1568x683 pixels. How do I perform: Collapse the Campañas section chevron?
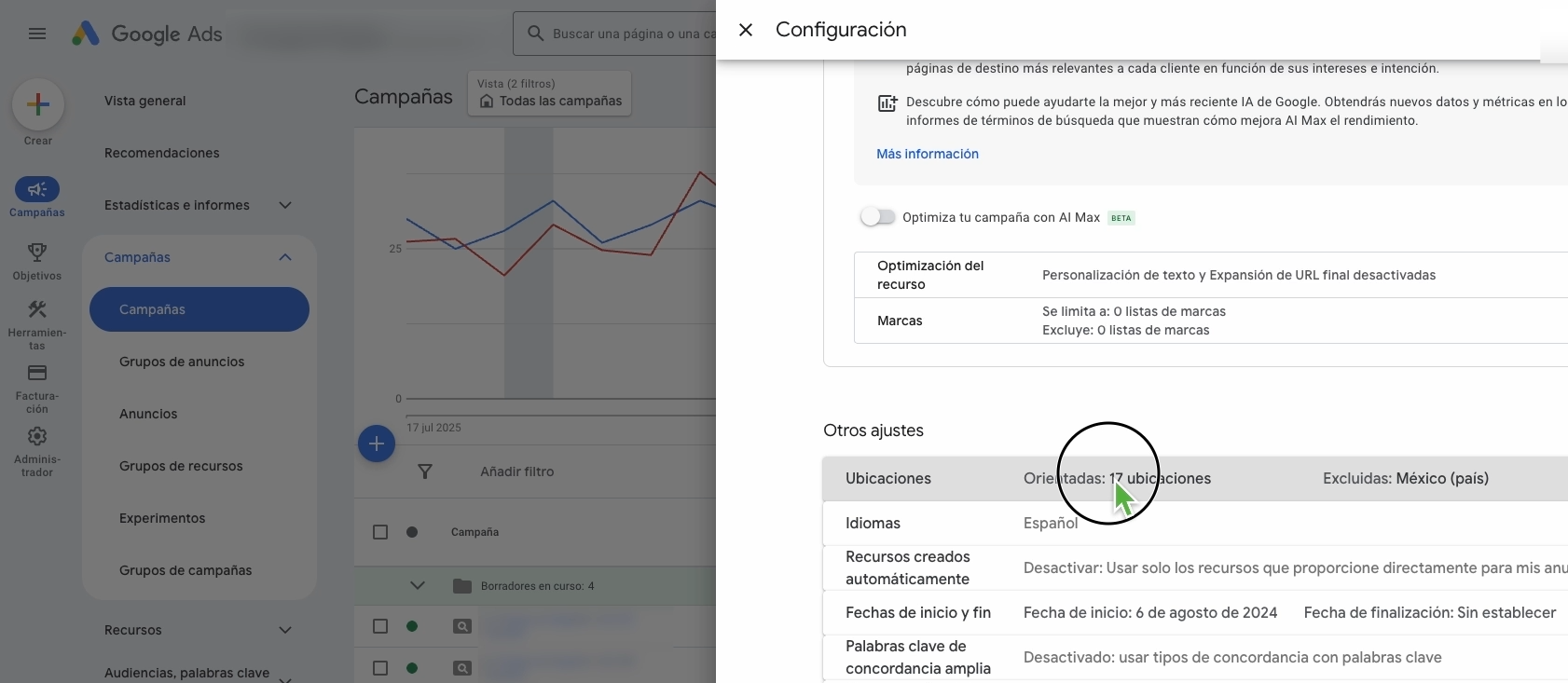pos(285,257)
